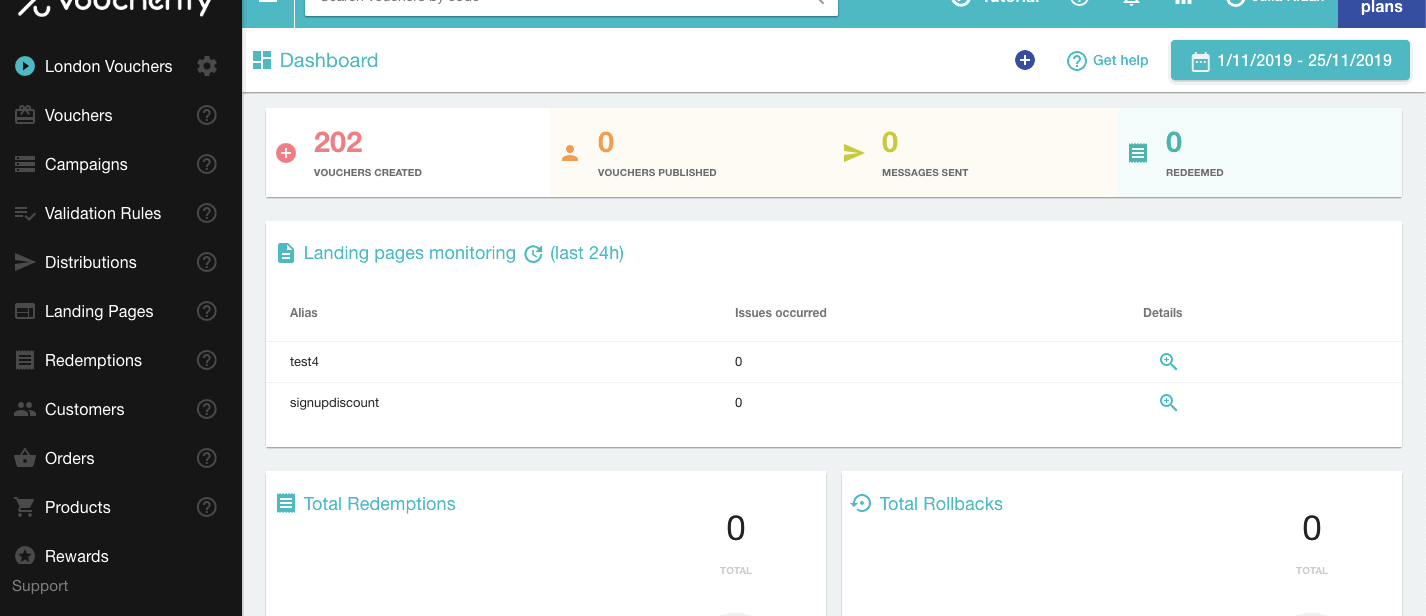Open Customers section
1426x616 pixels.
tap(84, 409)
